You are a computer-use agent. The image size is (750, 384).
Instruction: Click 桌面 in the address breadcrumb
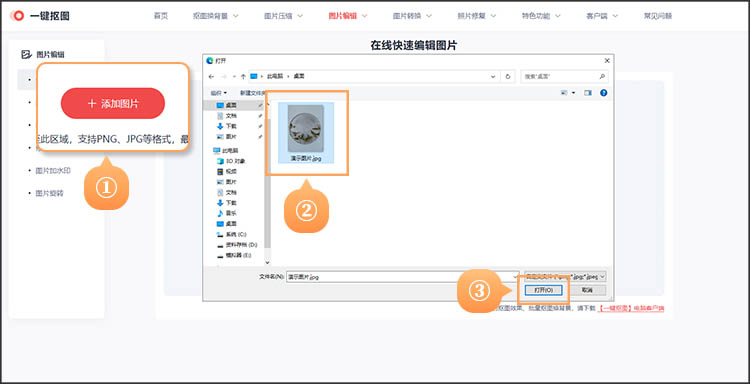(x=298, y=76)
